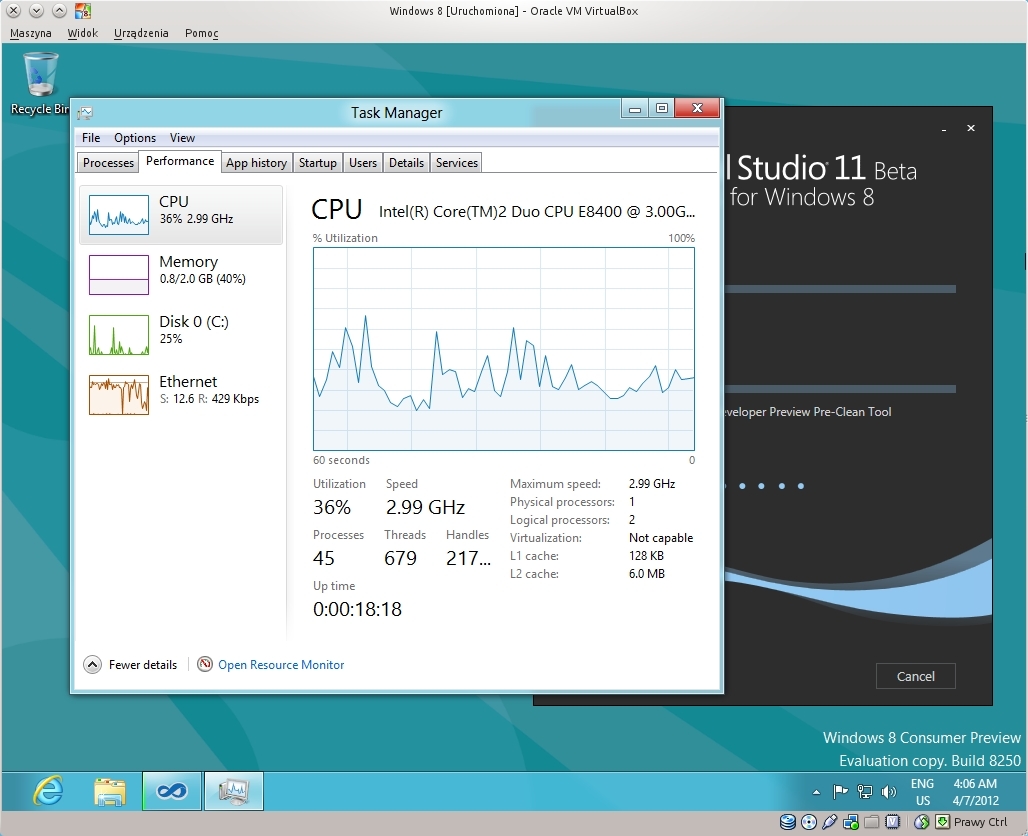Switch to the Performance tab
The image size is (1028, 836).
point(180,161)
